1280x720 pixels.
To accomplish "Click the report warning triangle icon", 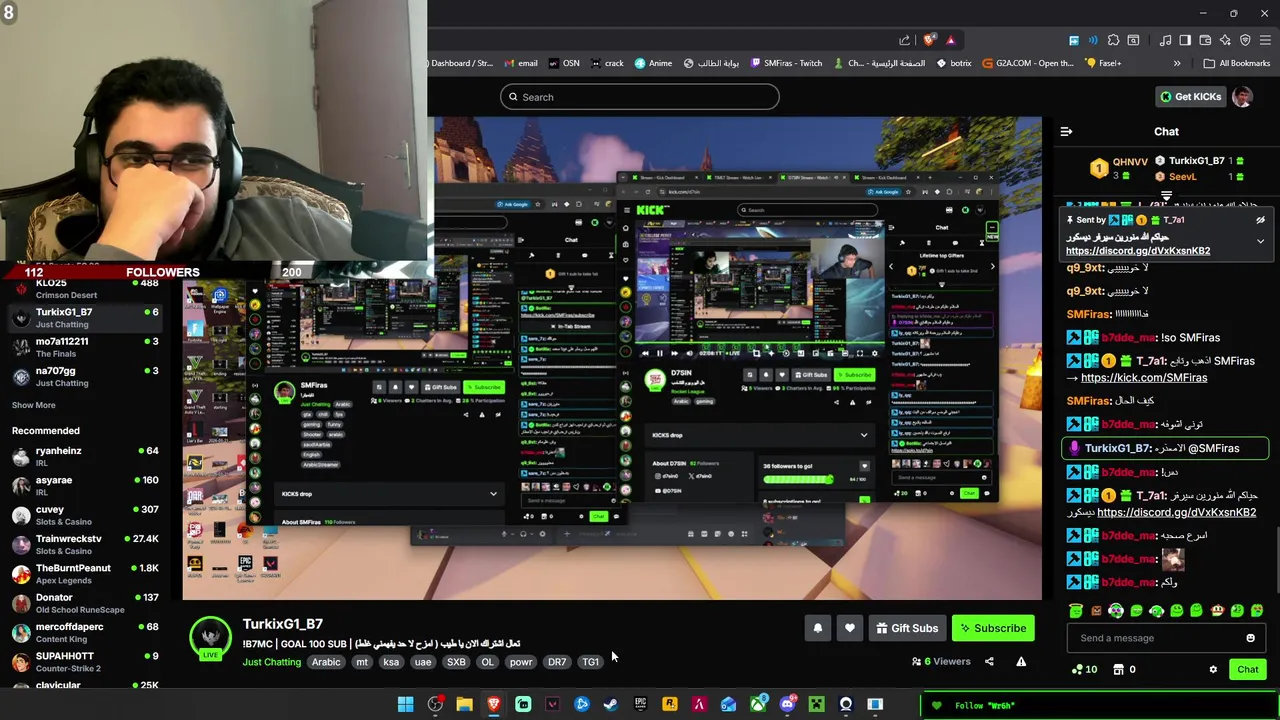I will (1021, 661).
